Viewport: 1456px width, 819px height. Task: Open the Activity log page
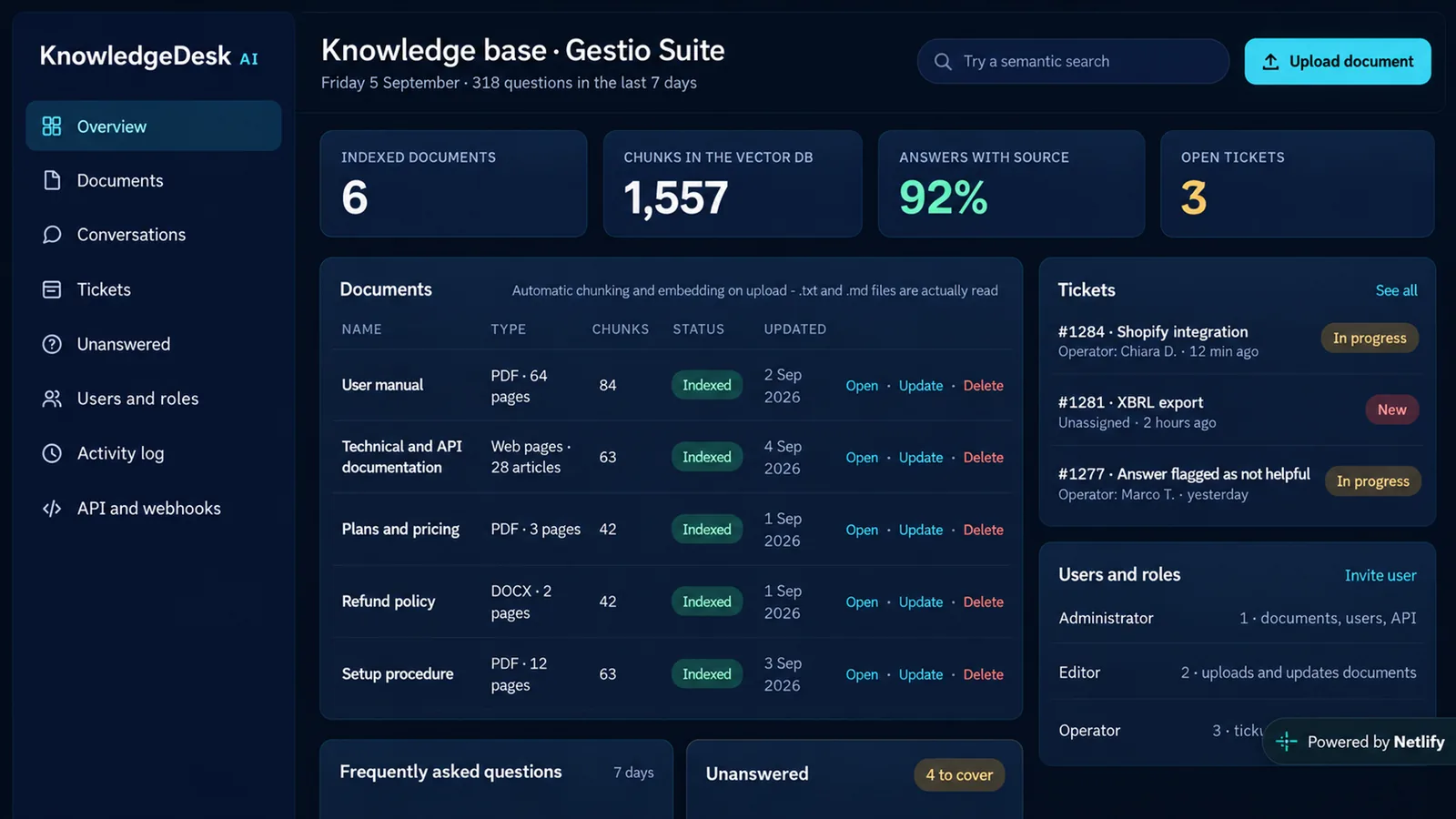[x=153, y=453]
